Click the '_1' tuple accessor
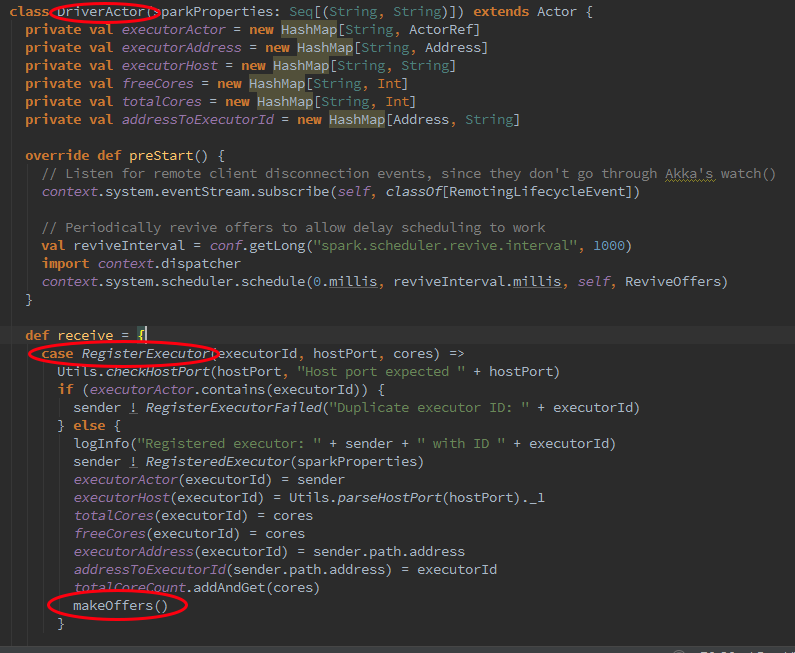The height and width of the screenshot is (653, 795). (x=537, y=498)
